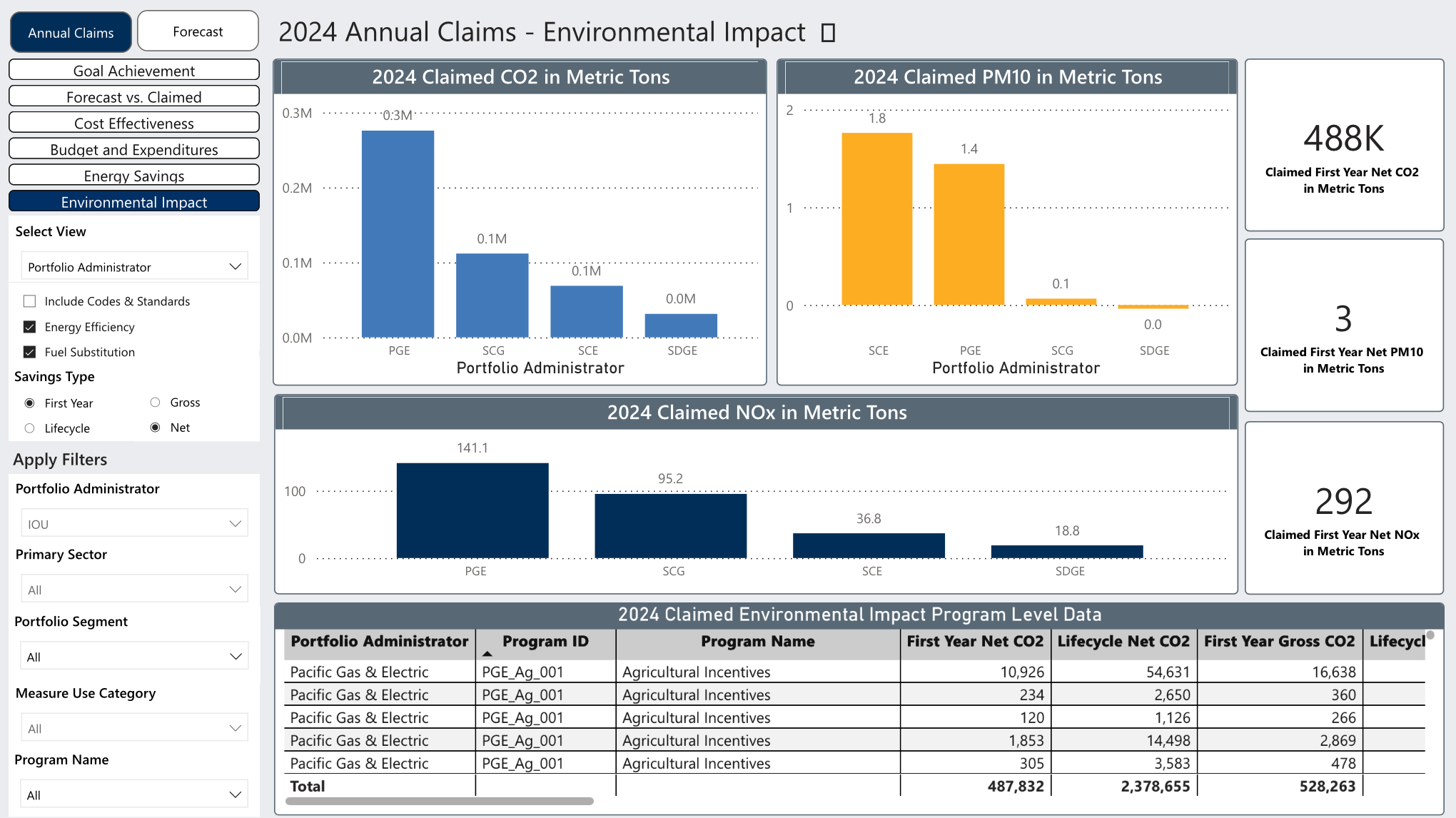Select the Cost Effectiveness tab
1456x818 pixels.
coord(134,123)
